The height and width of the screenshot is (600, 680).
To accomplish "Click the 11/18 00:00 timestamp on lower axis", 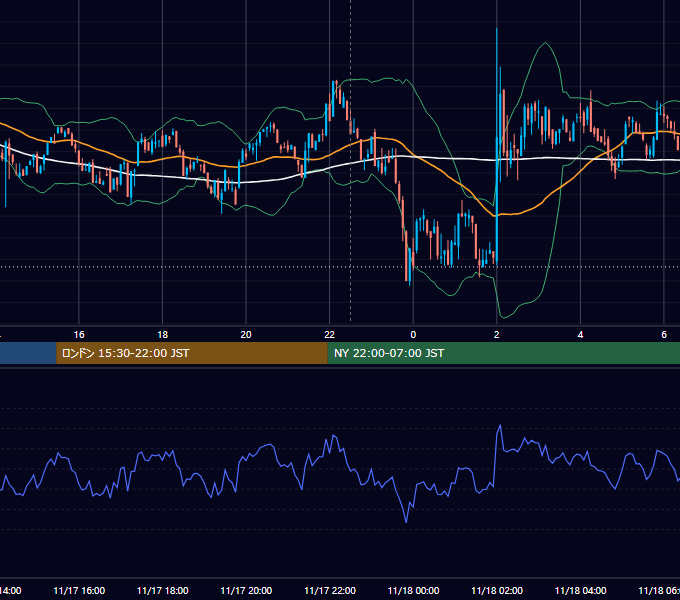I will (x=413, y=590).
